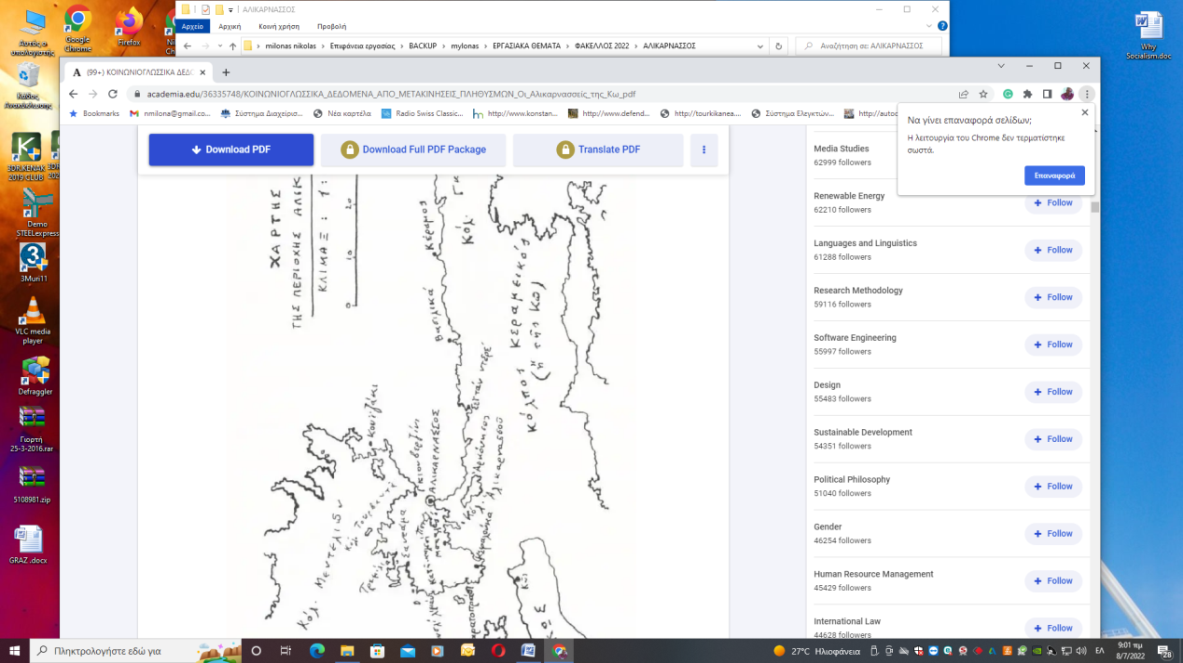Click the browser reload page icon

click(112, 94)
